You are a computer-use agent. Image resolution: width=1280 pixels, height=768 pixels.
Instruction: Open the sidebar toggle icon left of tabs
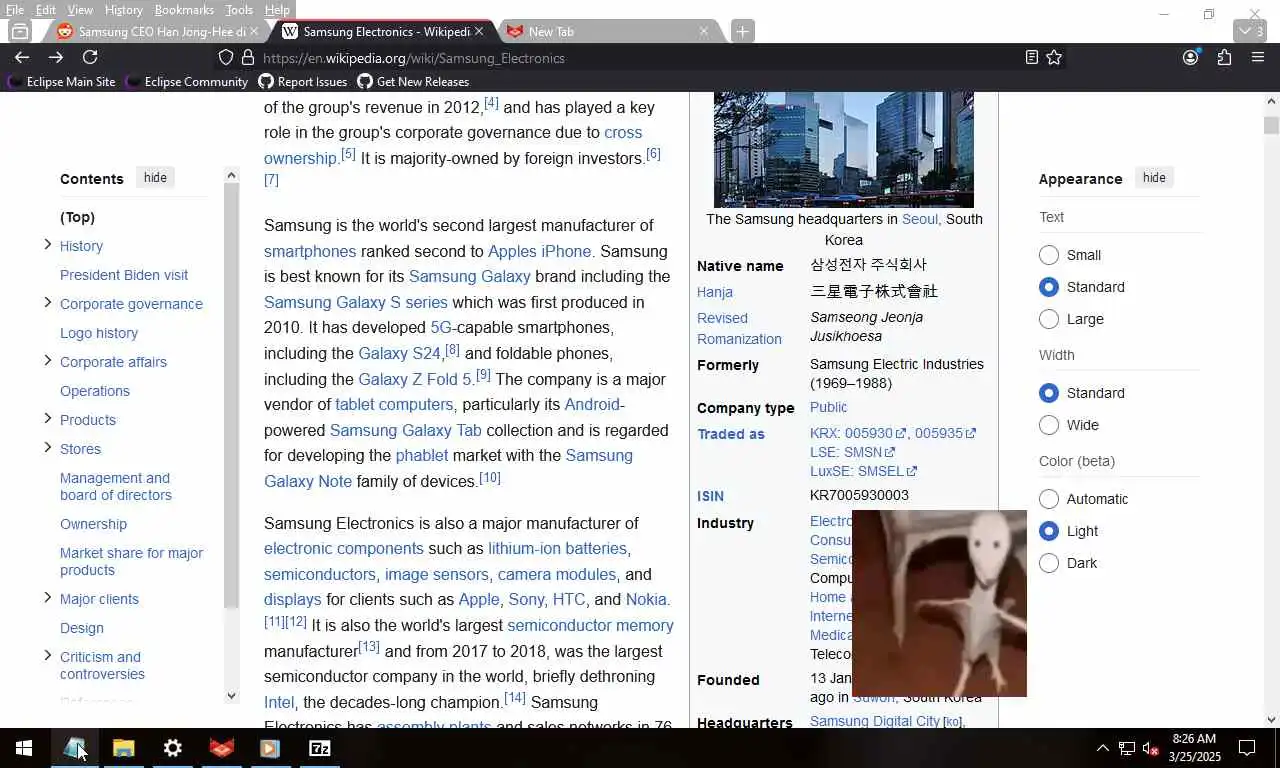point(20,31)
